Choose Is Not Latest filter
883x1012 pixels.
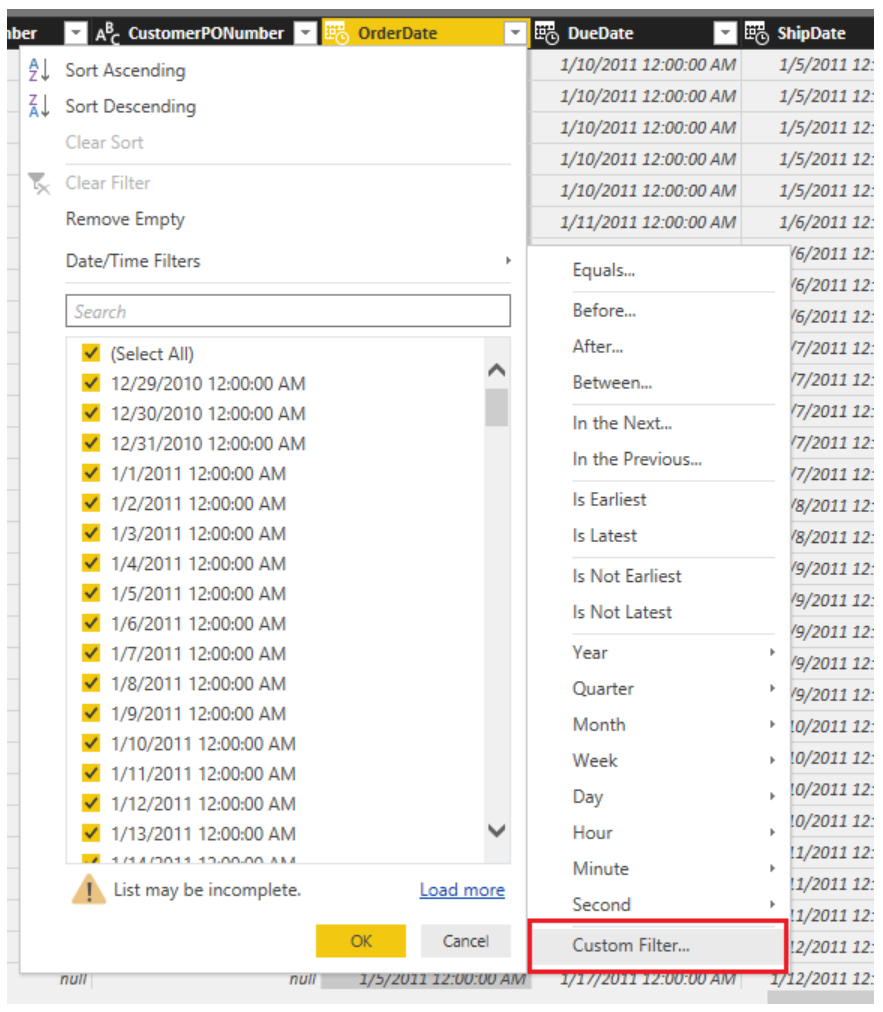(622, 612)
